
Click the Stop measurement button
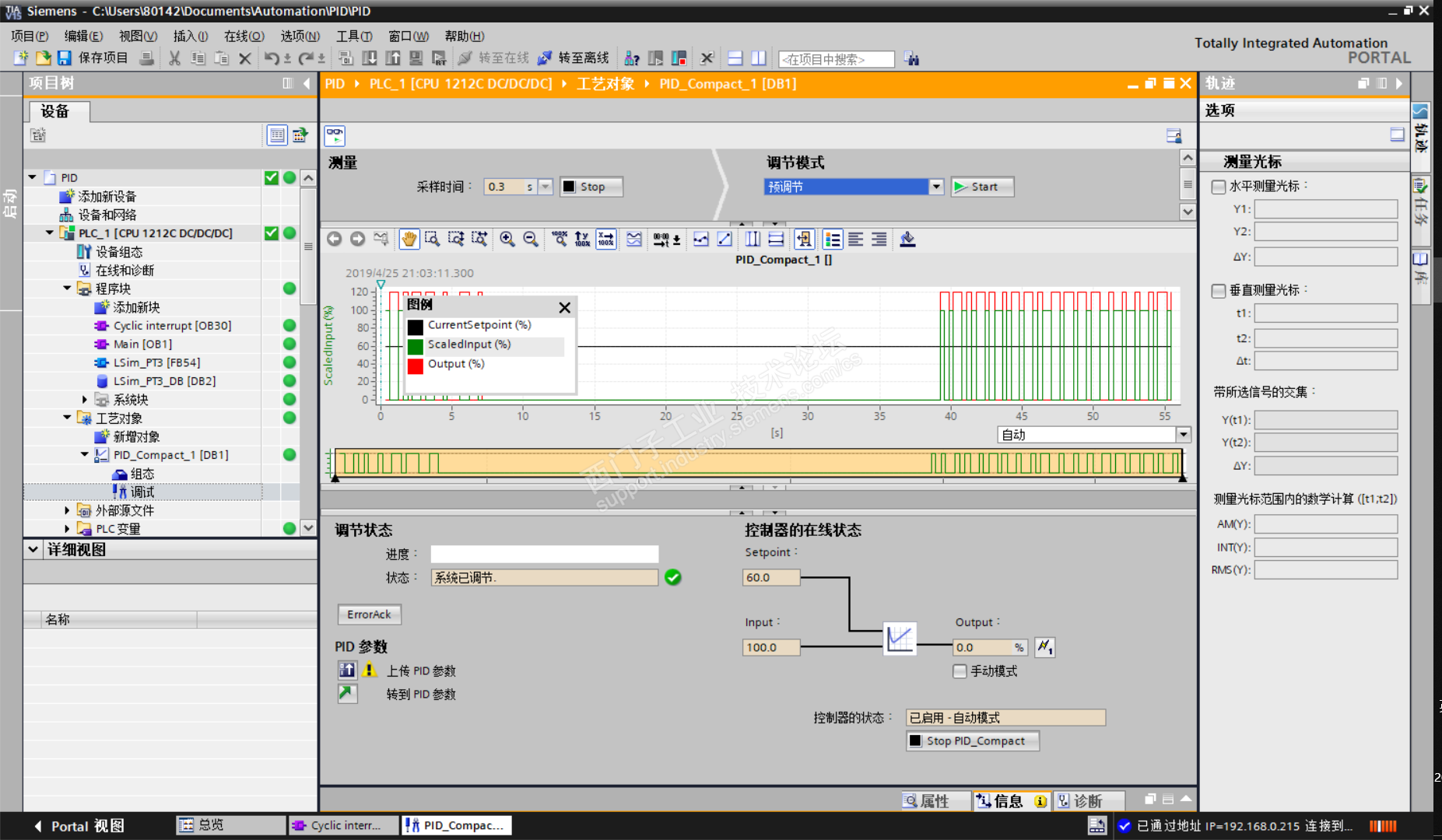[x=591, y=187]
